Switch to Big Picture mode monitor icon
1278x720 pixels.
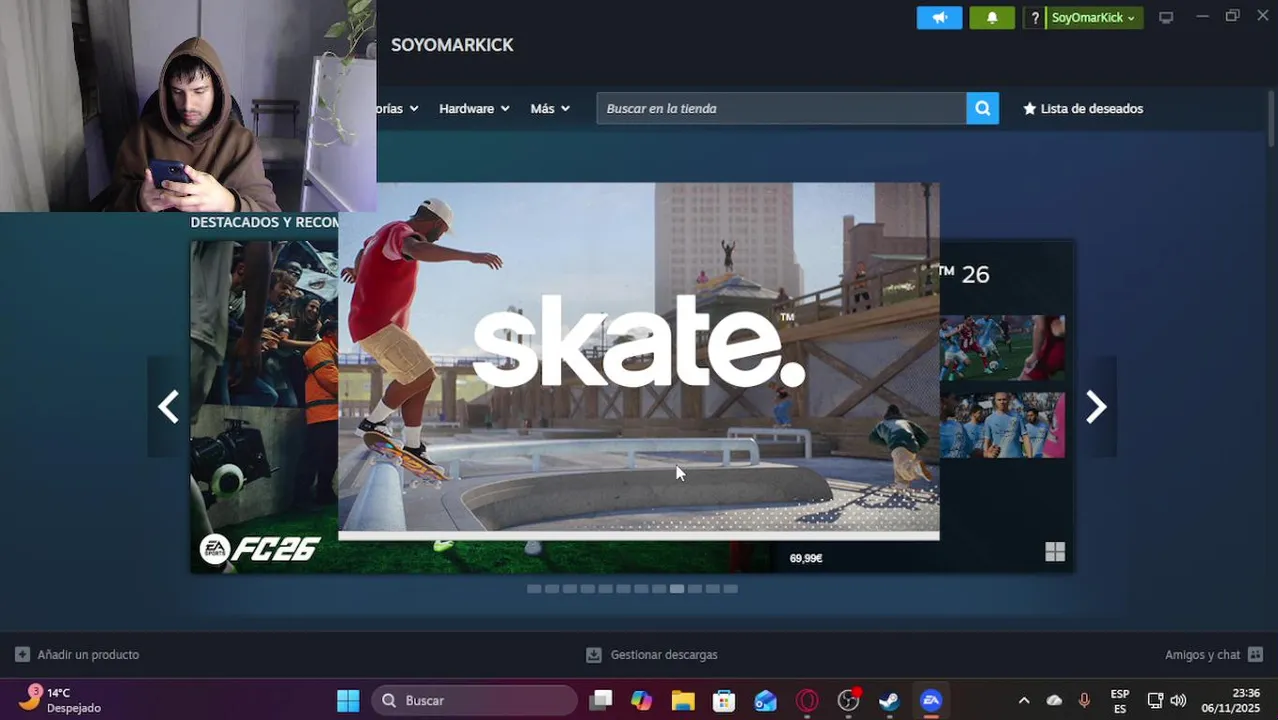[1166, 17]
